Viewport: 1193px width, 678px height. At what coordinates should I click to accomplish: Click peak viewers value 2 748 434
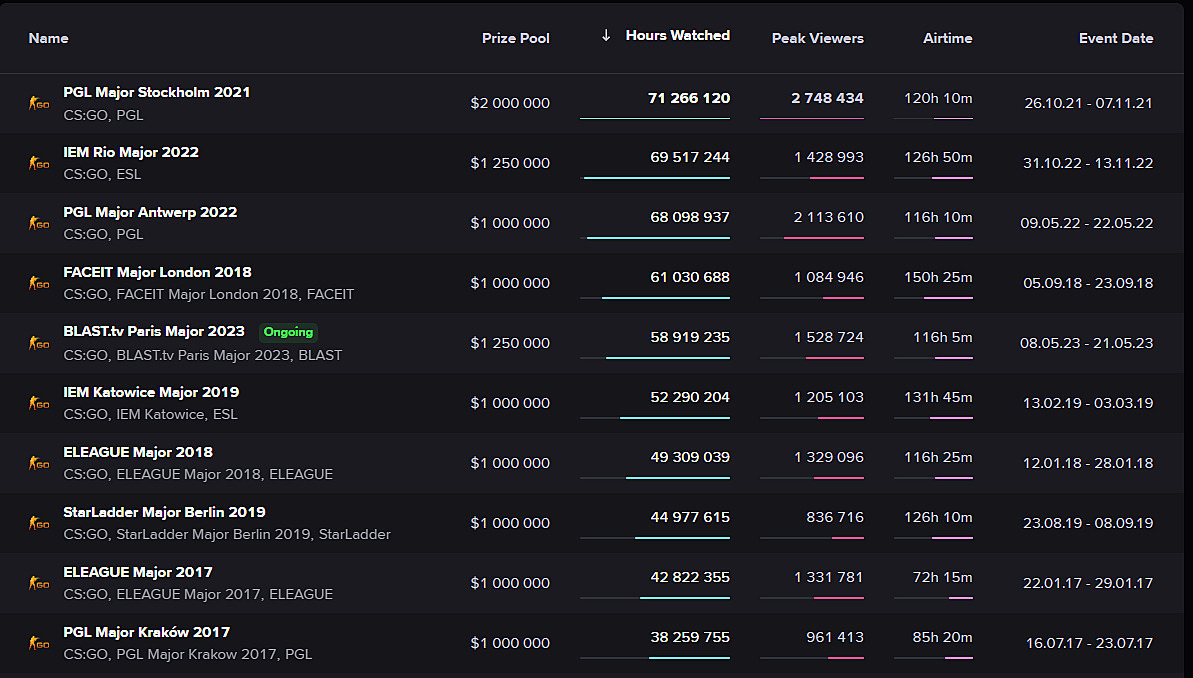tap(827, 98)
